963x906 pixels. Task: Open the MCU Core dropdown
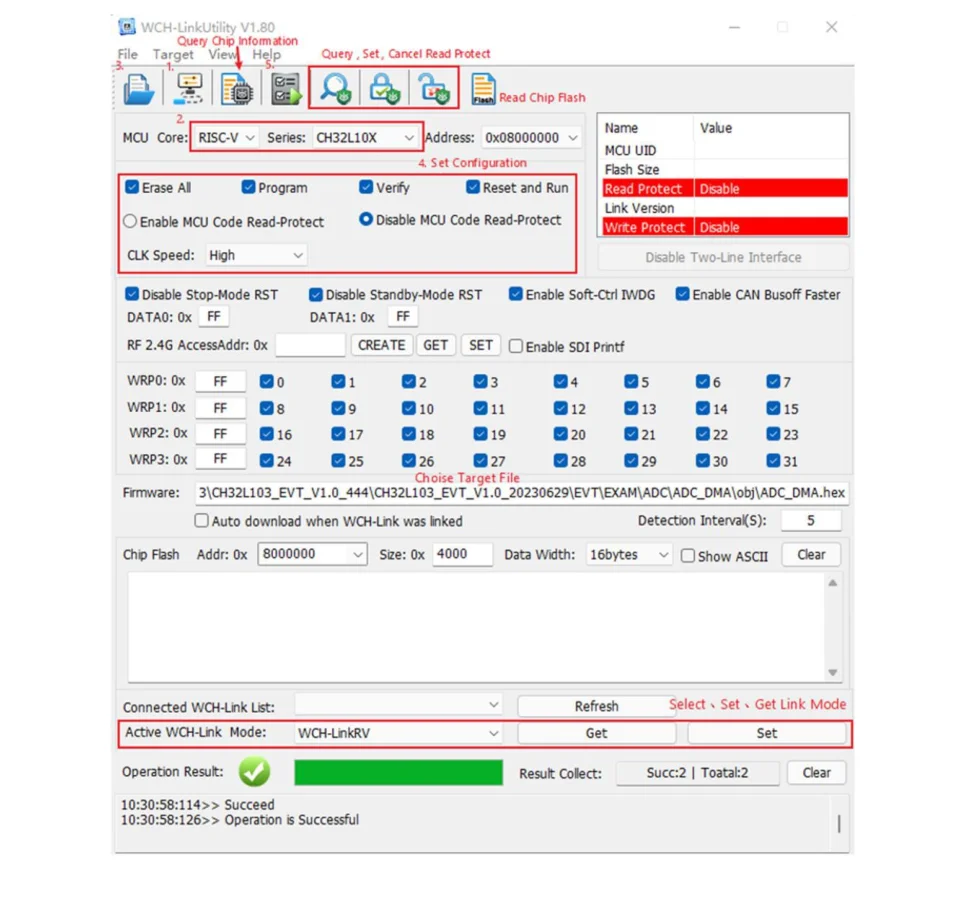coord(225,138)
